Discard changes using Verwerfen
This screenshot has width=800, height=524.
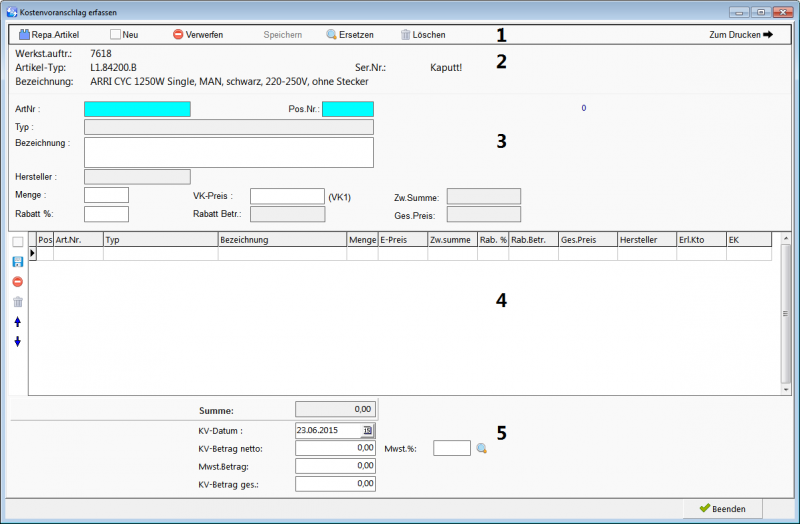tap(197, 34)
